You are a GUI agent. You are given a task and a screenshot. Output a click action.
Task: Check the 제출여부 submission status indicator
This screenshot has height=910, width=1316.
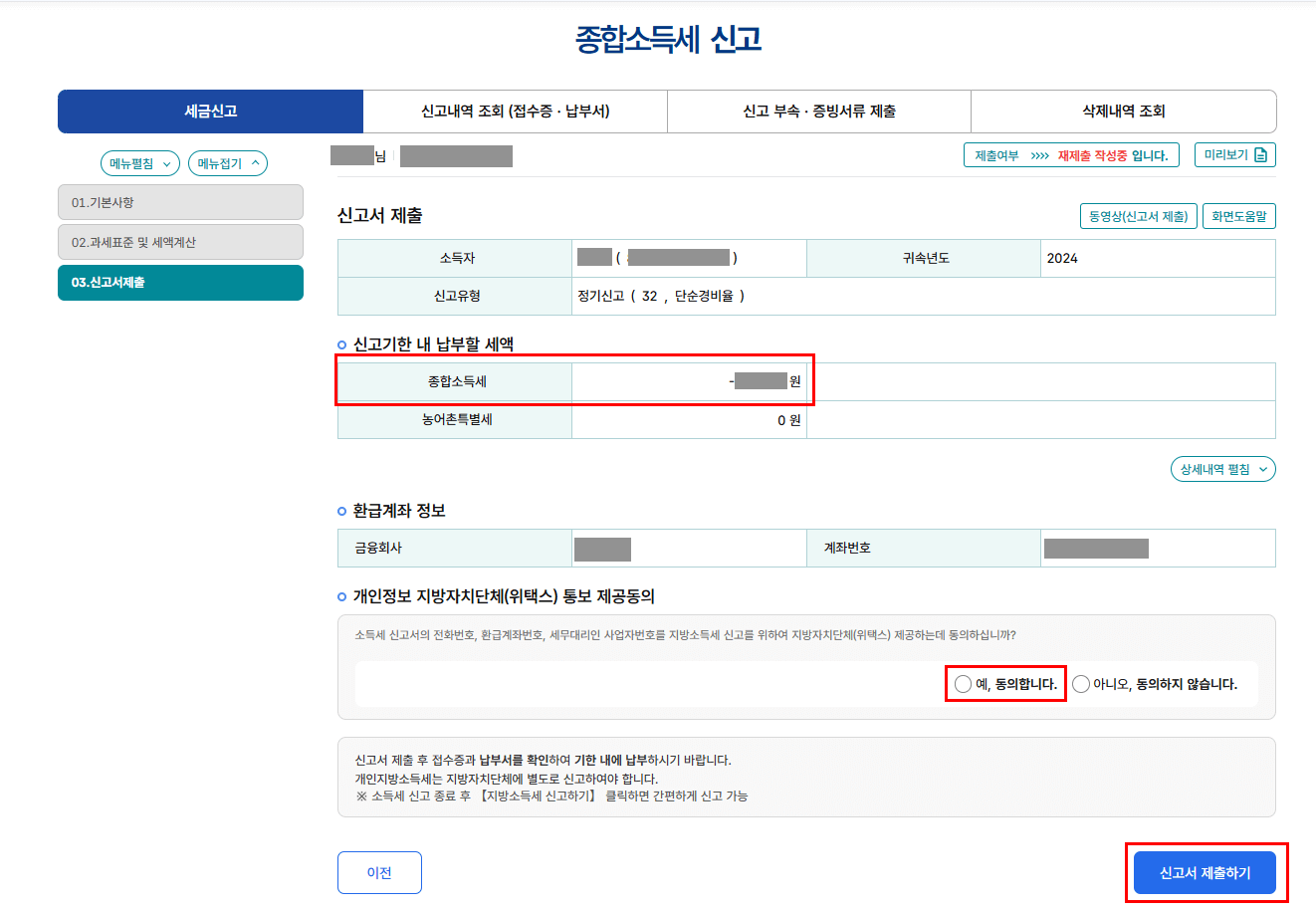pyautogui.click(x=1071, y=154)
